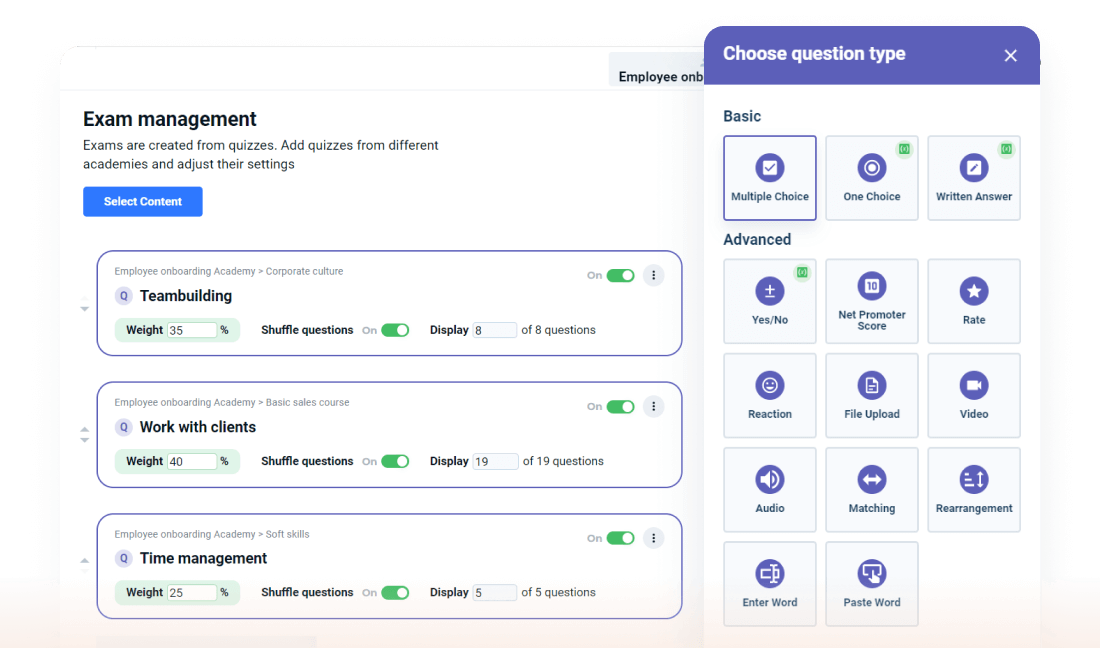Choose the One Choice question type
Image resolution: width=1100 pixels, height=648 pixels.
pos(871,178)
